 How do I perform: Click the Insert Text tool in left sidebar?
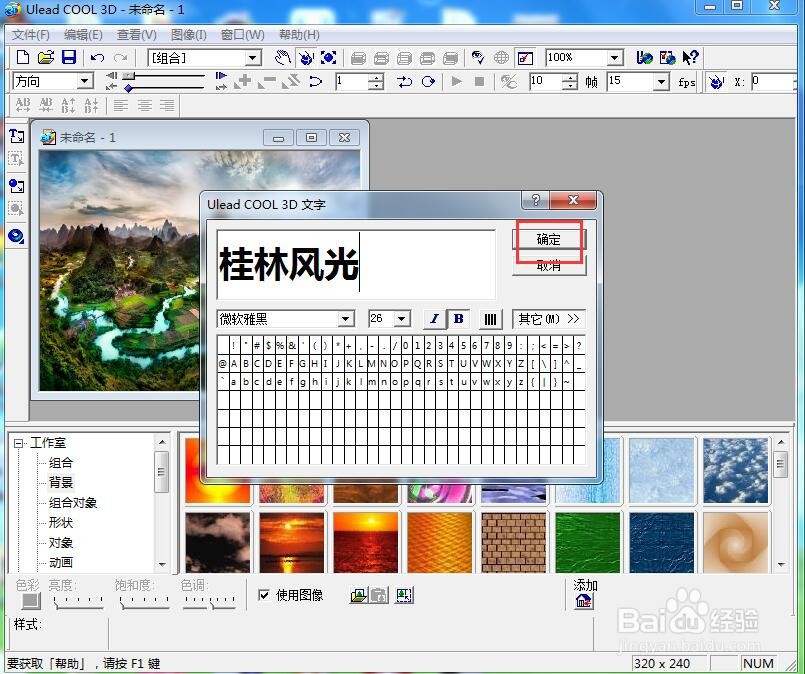pyautogui.click(x=16, y=136)
